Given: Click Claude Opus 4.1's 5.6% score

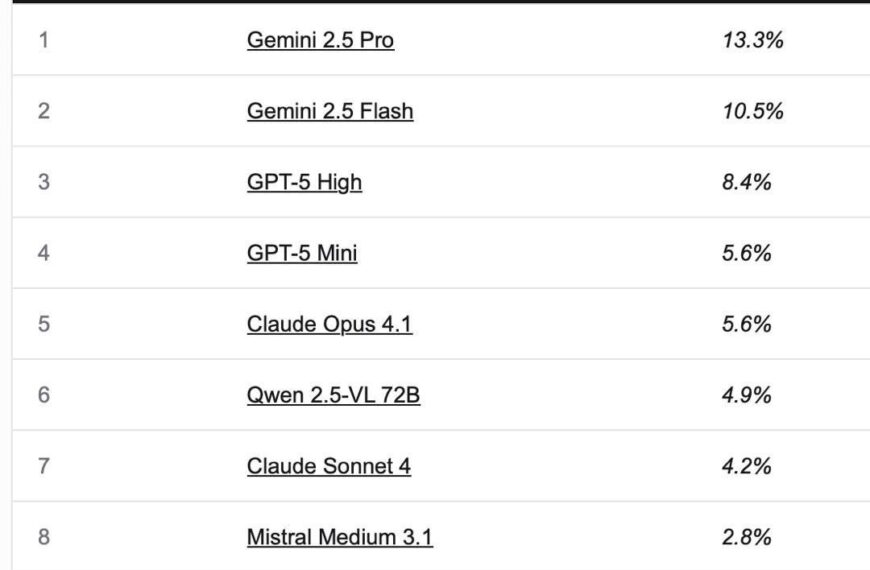Looking at the screenshot, I should (746, 325).
